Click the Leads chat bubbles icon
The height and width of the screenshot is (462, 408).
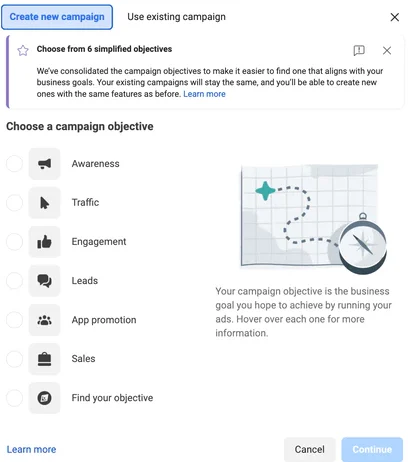coord(44,281)
